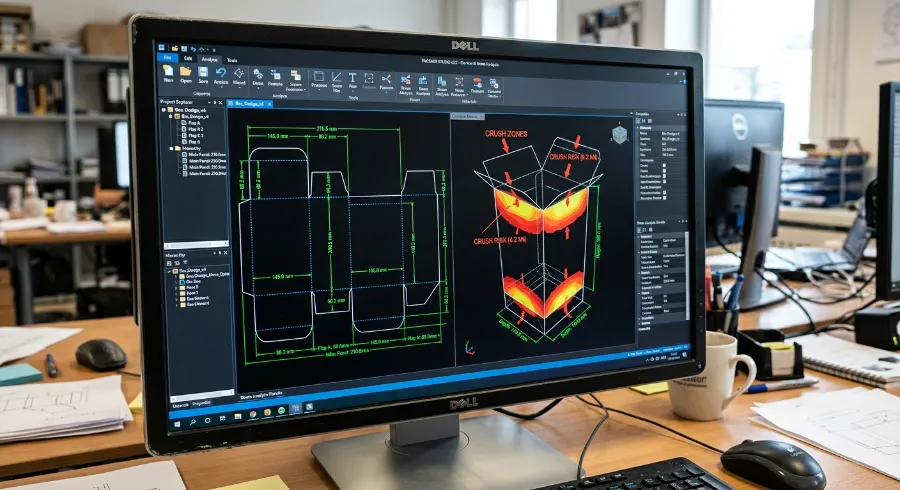This screenshot has height=490, width=900.
Task: Click the Project Explorer horizontal scrollbar
Action: coord(196,245)
